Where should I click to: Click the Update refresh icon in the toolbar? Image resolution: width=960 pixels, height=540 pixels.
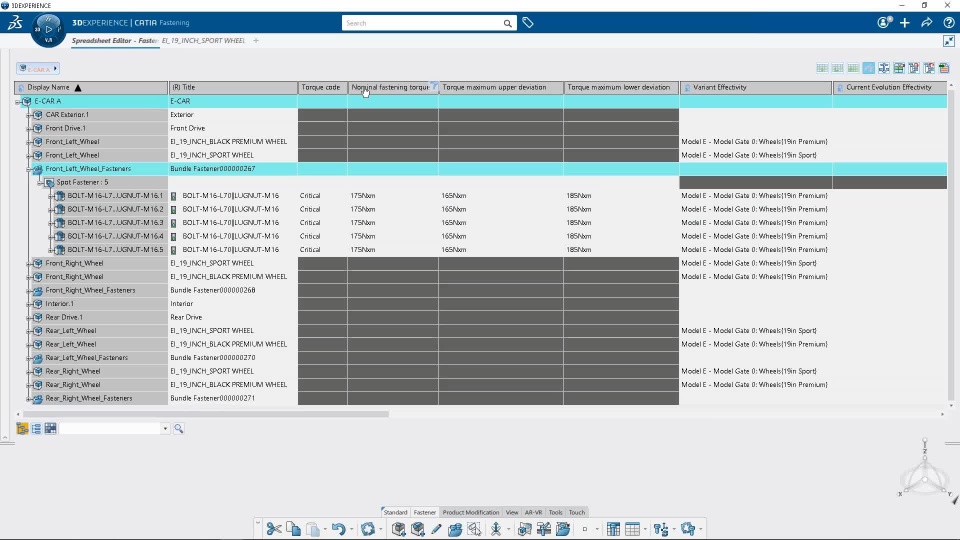[367, 529]
